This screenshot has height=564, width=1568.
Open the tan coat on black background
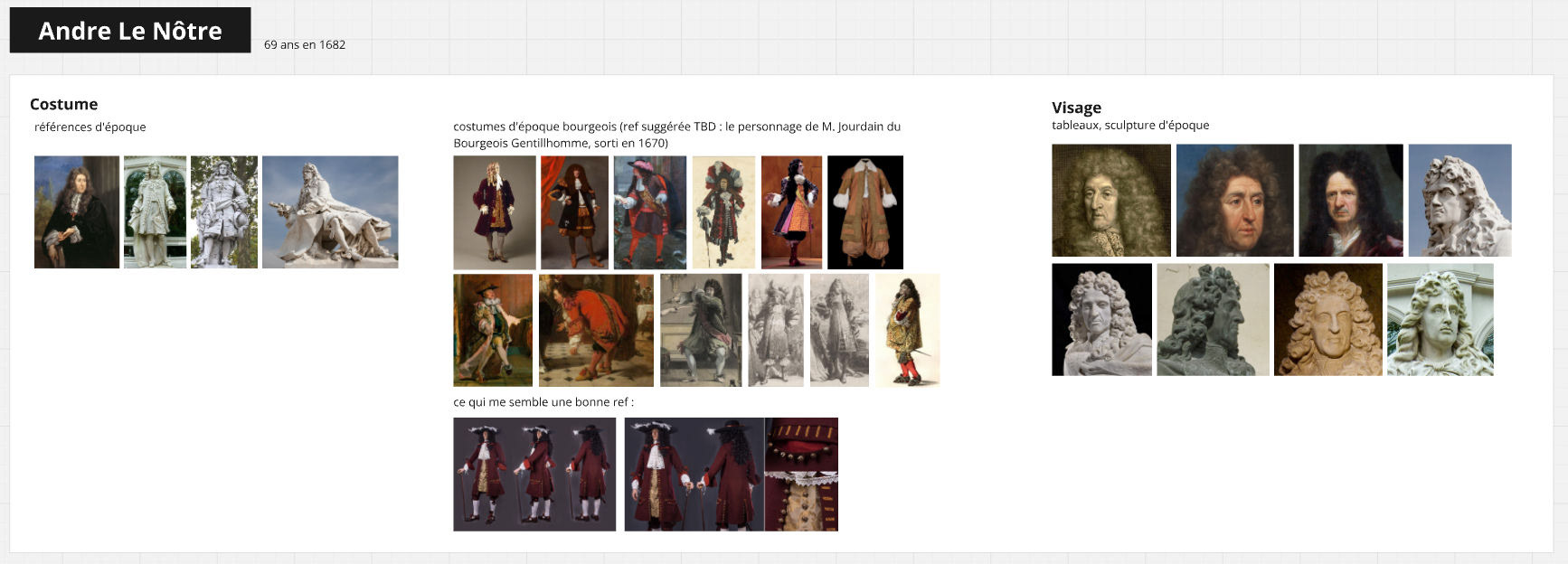[x=865, y=212]
